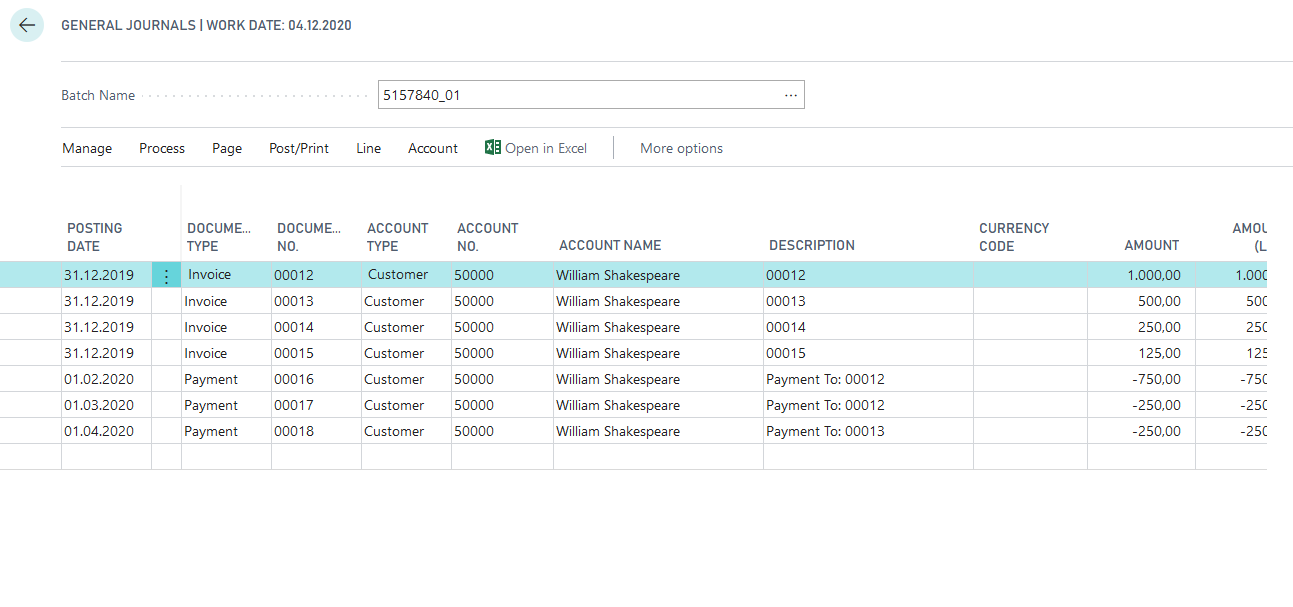
Task: Click the empty new row's posting date
Action: pyautogui.click(x=106, y=457)
